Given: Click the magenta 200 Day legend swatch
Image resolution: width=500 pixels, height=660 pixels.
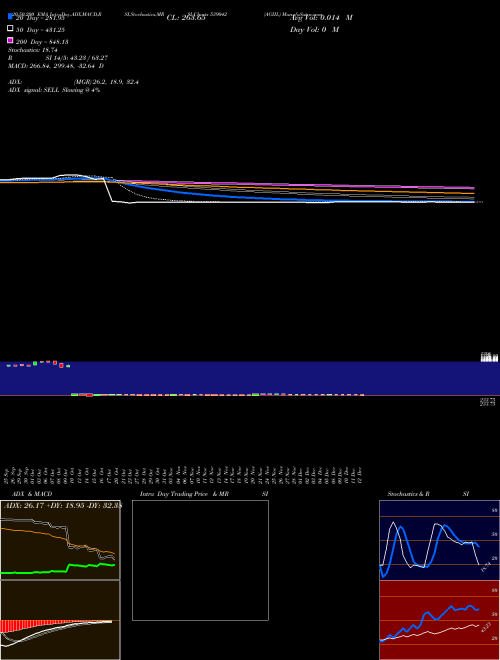Looking at the screenshot, I should point(10,40).
